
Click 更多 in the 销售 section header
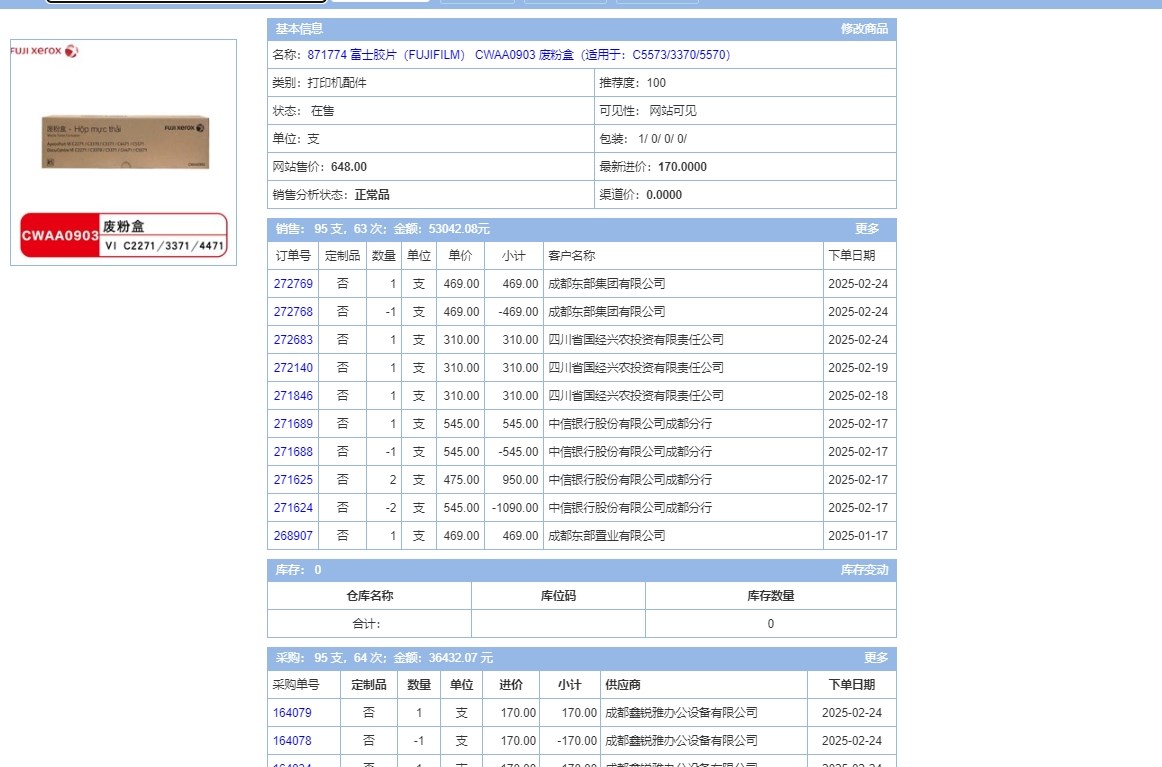point(867,229)
